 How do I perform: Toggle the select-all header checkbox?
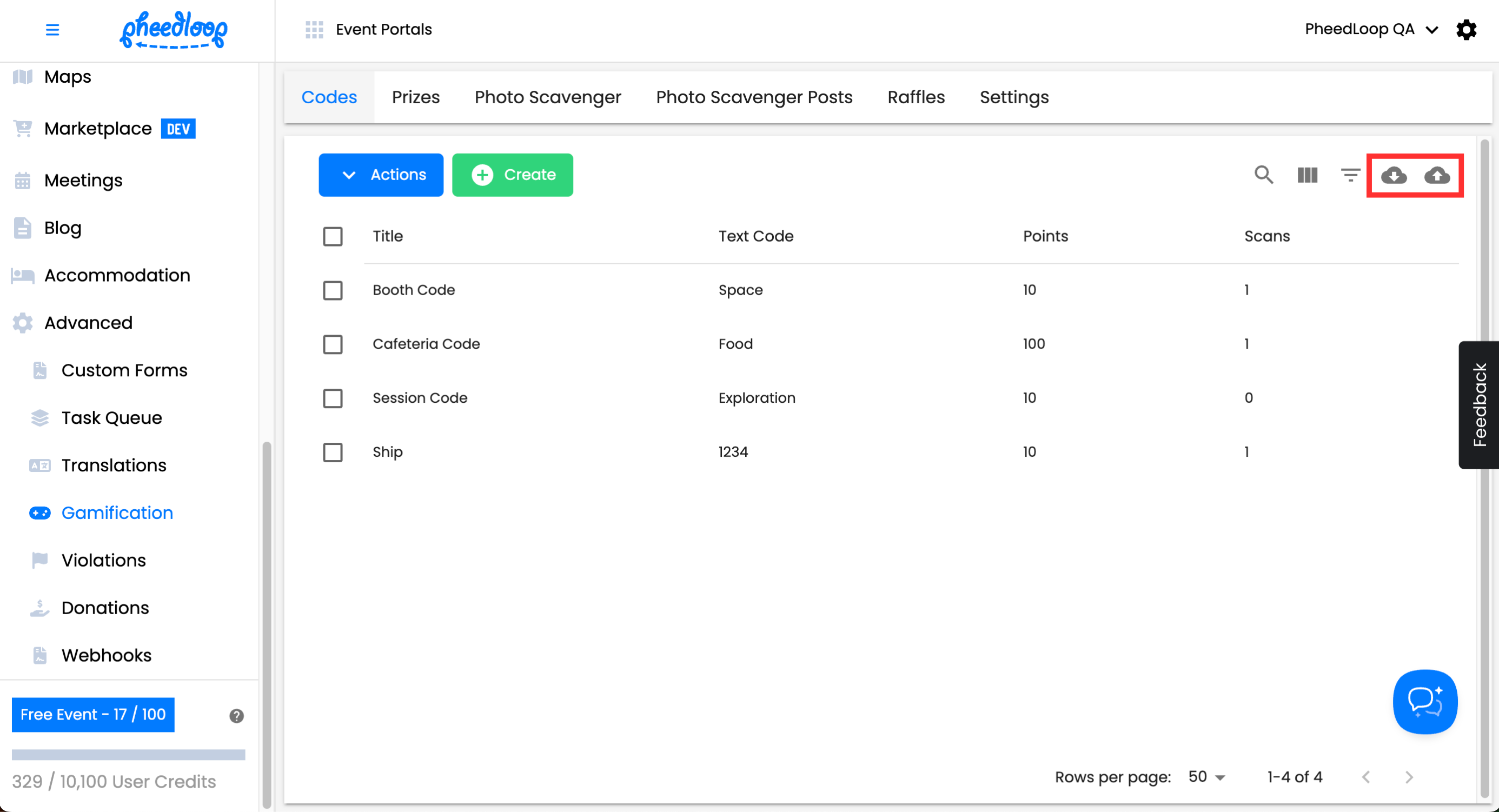(333, 236)
